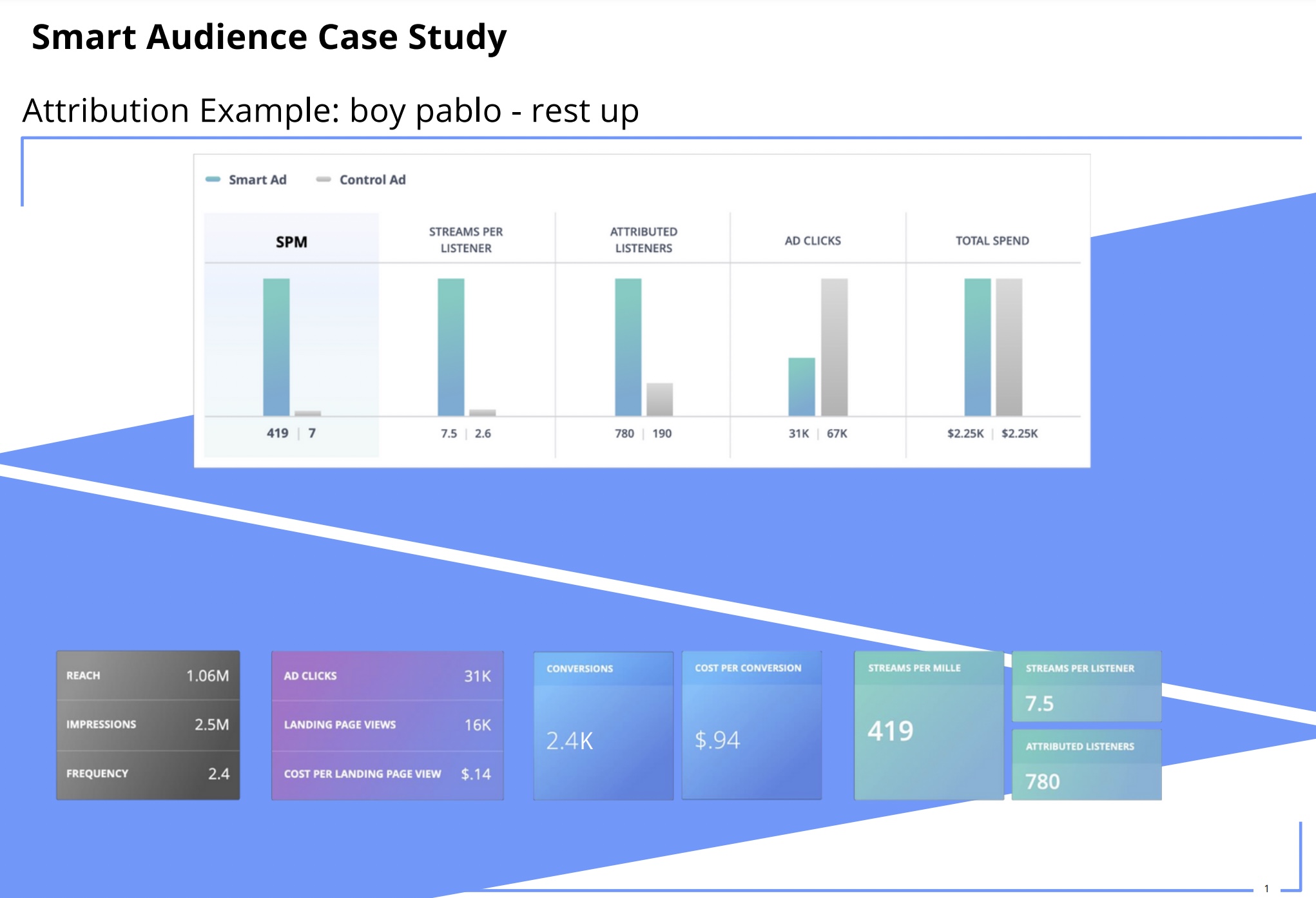Click the SPM Control Ad gray bar
Screen dimensions: 1316x898
(308, 413)
